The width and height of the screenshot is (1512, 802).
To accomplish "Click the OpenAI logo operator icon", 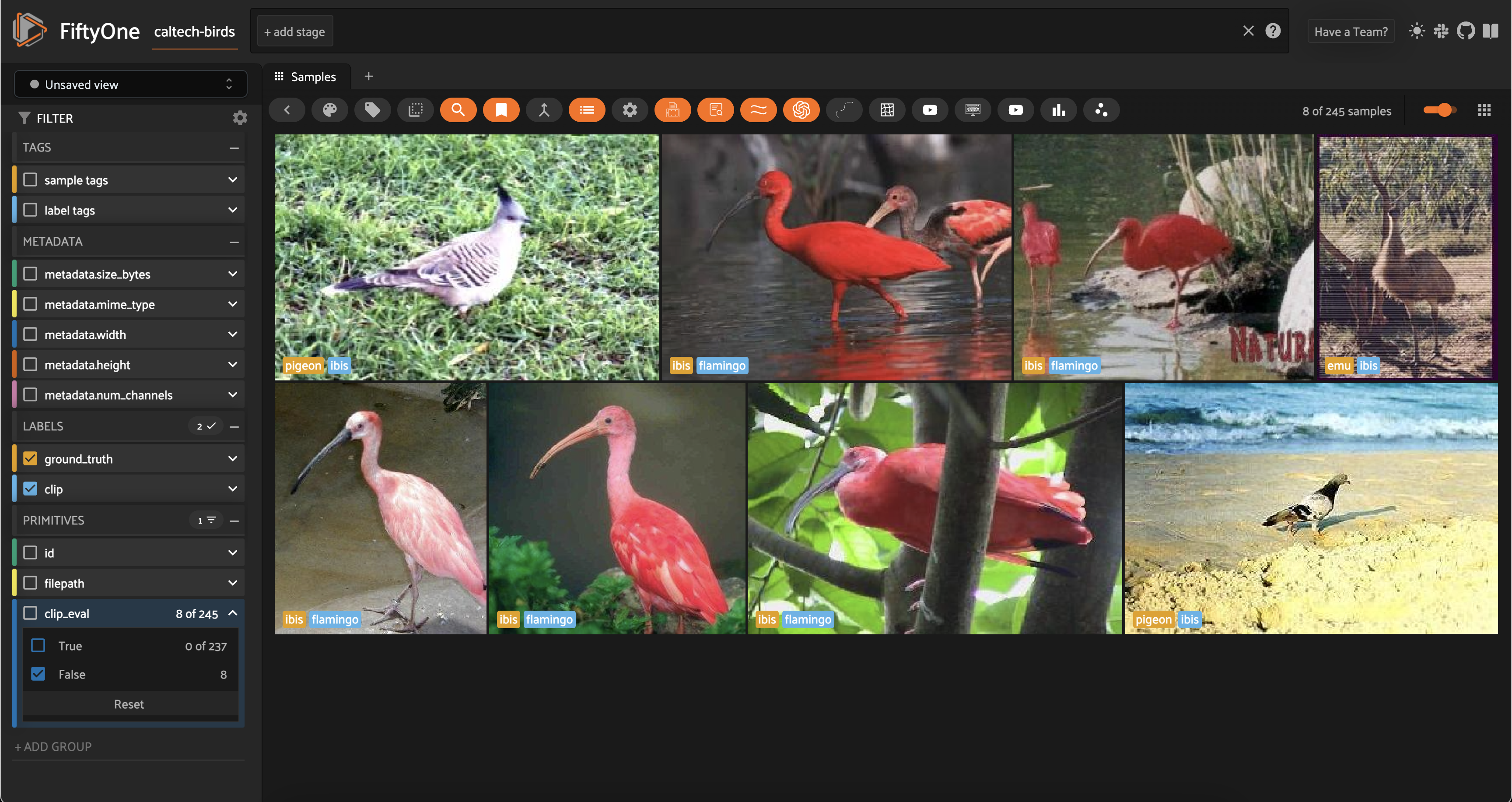I will click(x=801, y=110).
